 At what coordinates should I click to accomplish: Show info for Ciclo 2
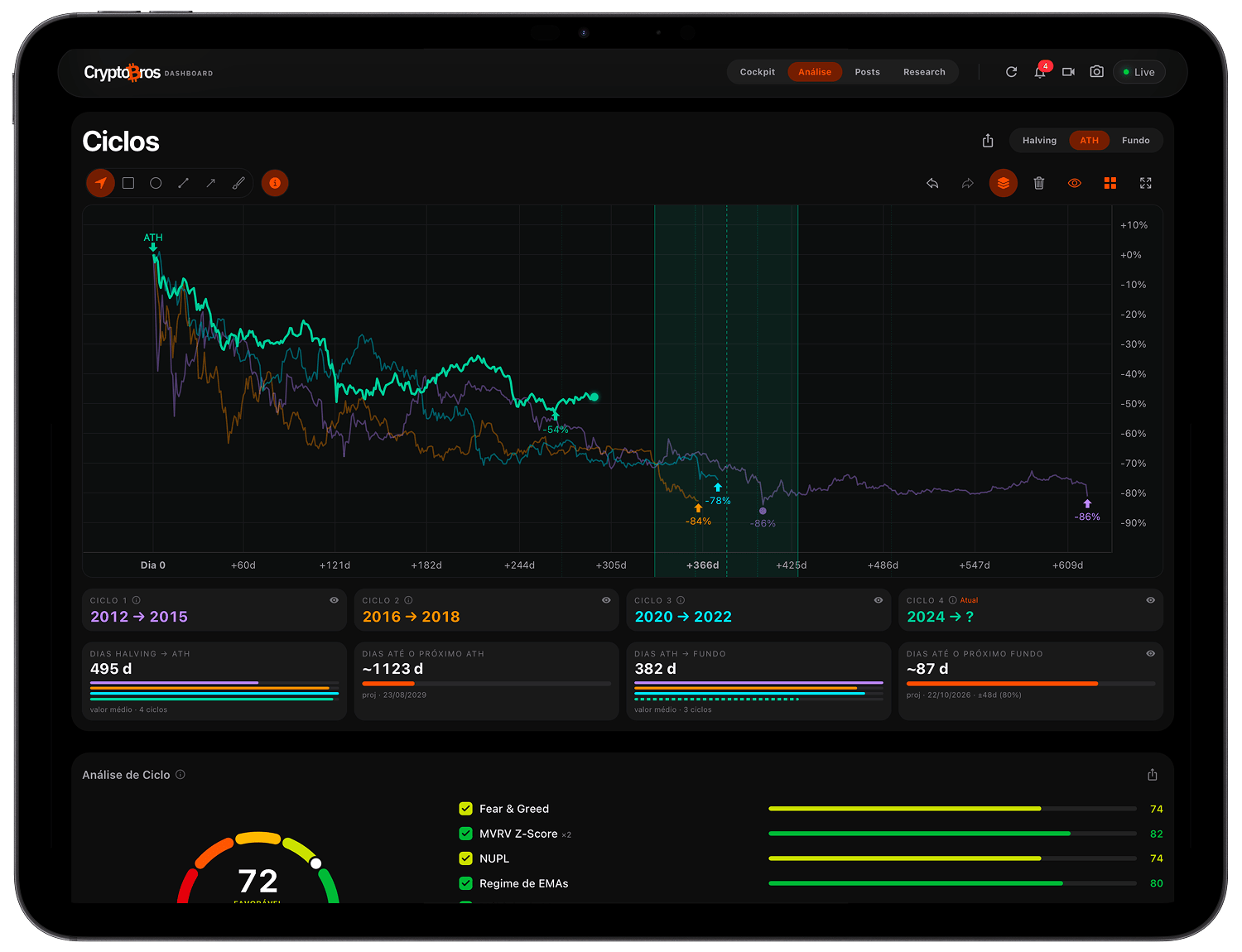(x=408, y=600)
